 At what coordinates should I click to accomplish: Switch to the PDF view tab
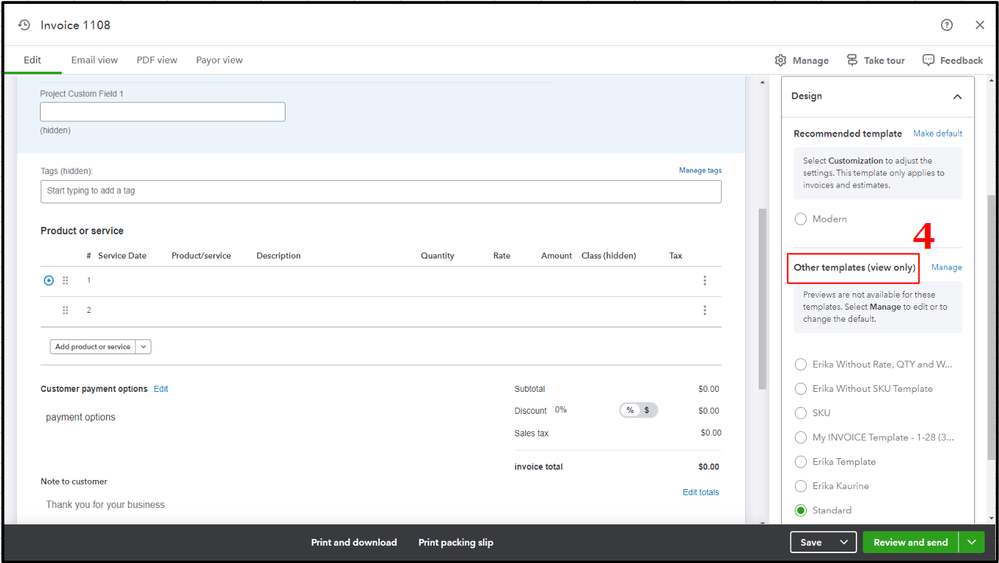coord(157,60)
